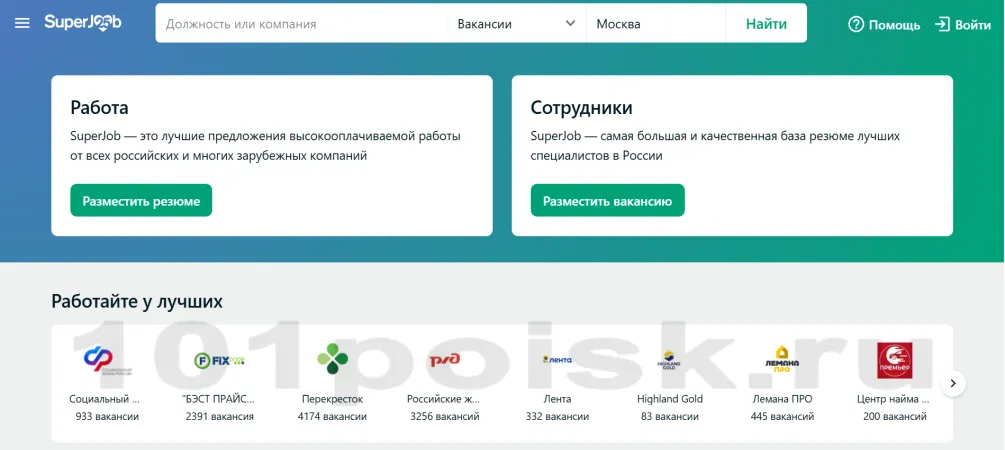Open "БЭСТ ПРАЙС" employer name
1005x450 pixels.
[x=219, y=399]
